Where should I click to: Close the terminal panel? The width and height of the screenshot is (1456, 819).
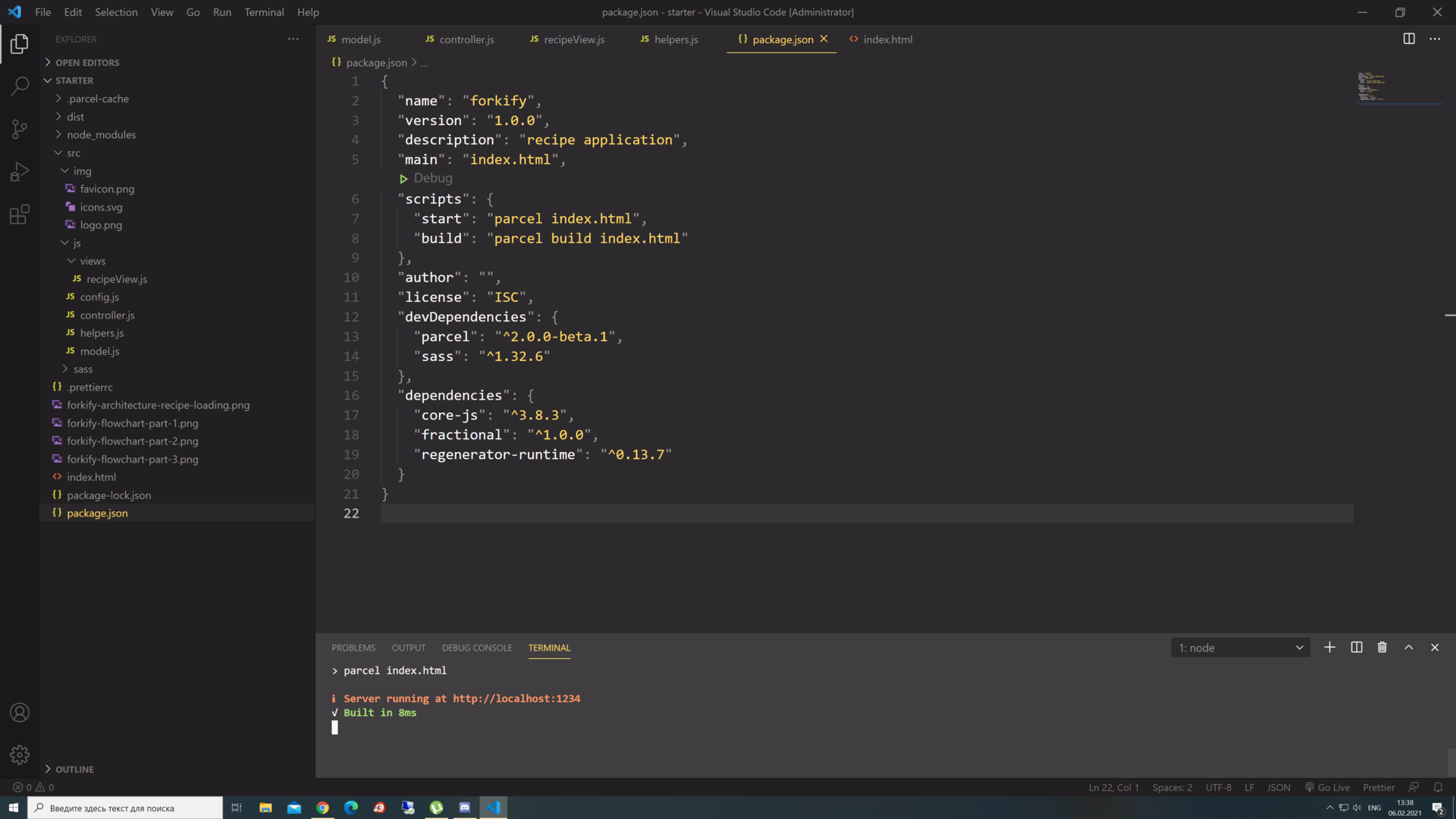pyautogui.click(x=1435, y=648)
